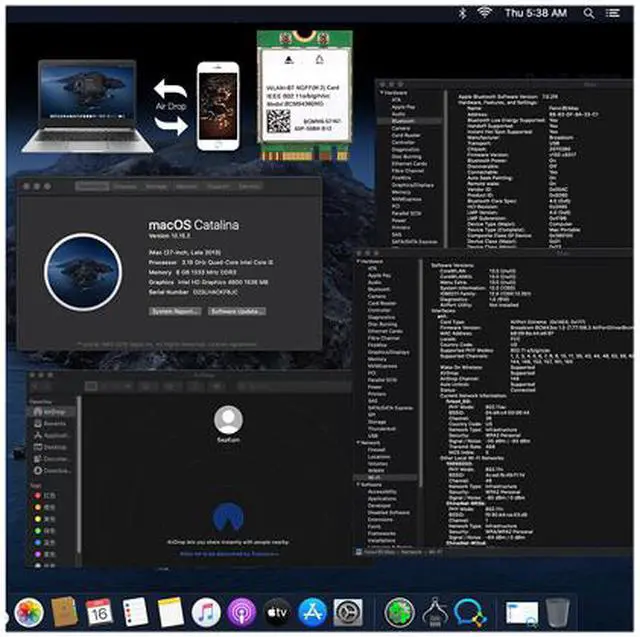Select Wi-Fi row in lower report sidebar
640x637 pixels.
click(386, 477)
